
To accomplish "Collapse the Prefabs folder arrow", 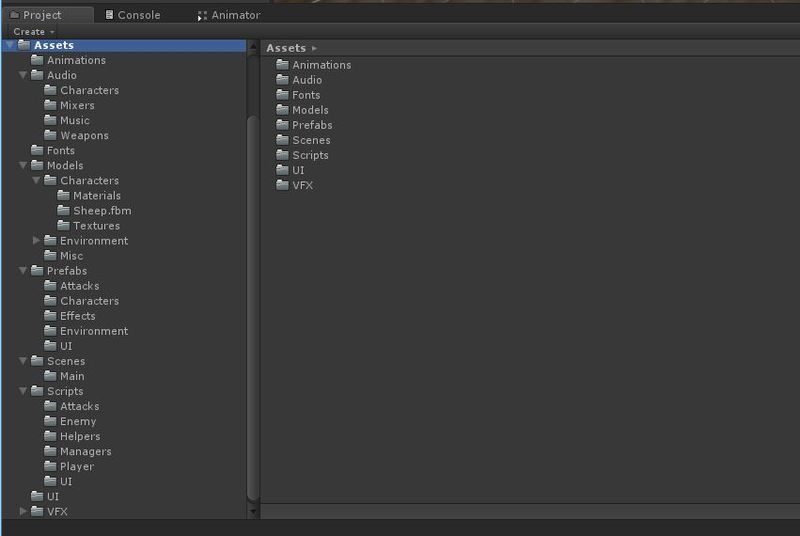I will [x=23, y=271].
